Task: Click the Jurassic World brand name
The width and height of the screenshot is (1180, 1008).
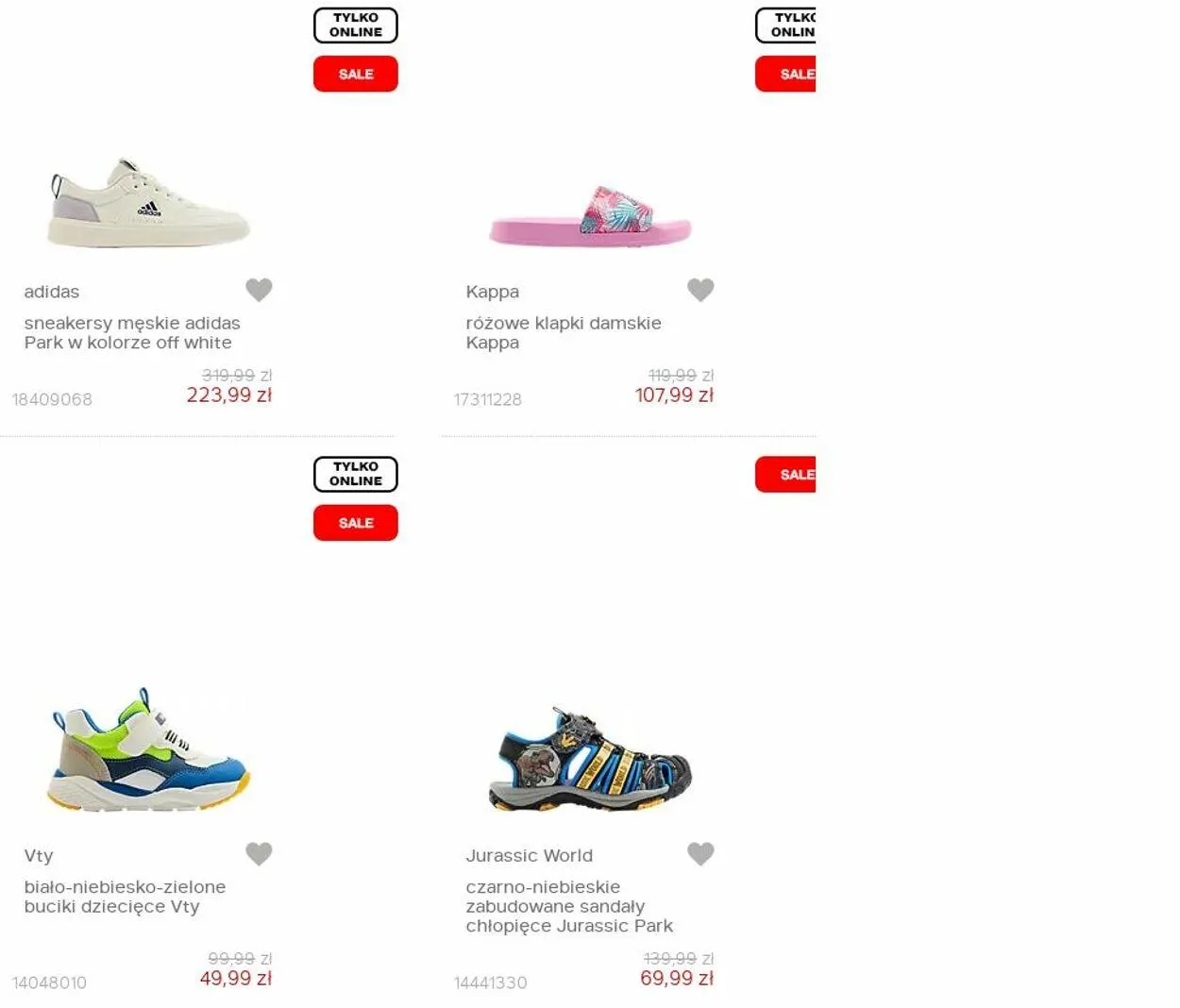Action: (529, 855)
